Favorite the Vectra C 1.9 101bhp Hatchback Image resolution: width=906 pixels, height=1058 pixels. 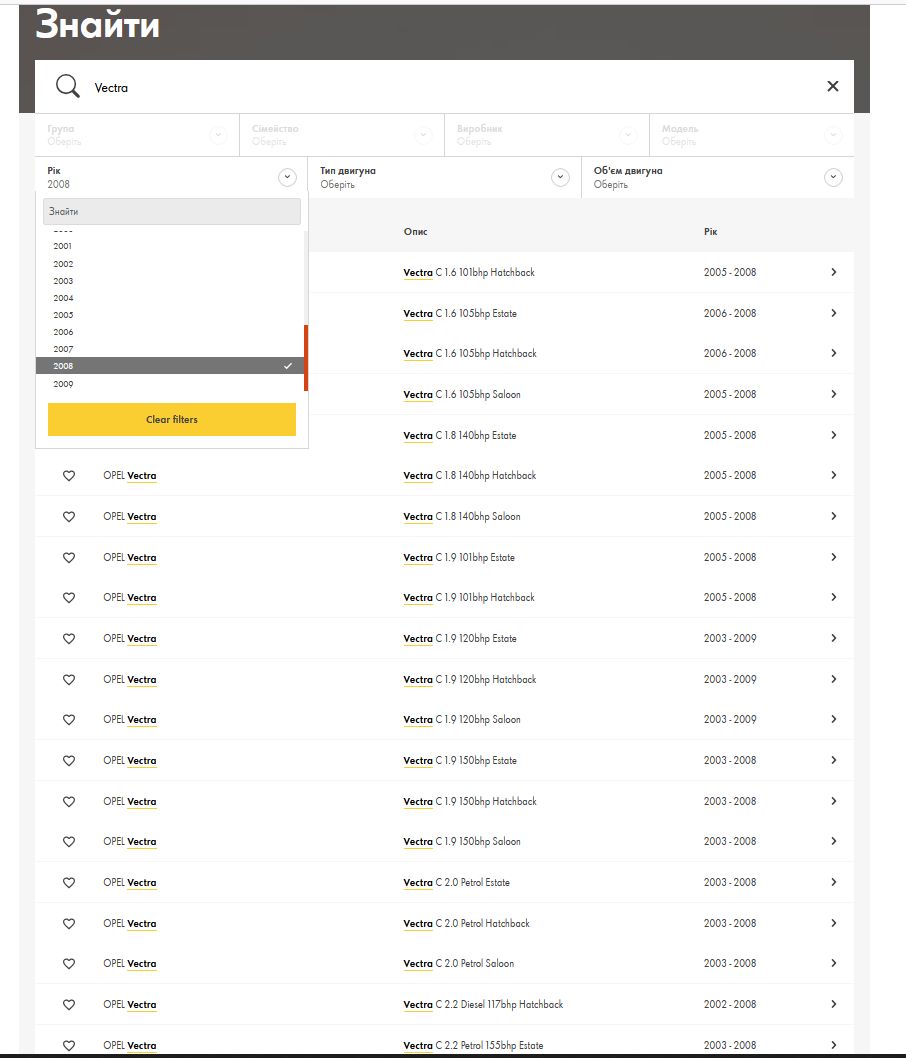coord(69,598)
